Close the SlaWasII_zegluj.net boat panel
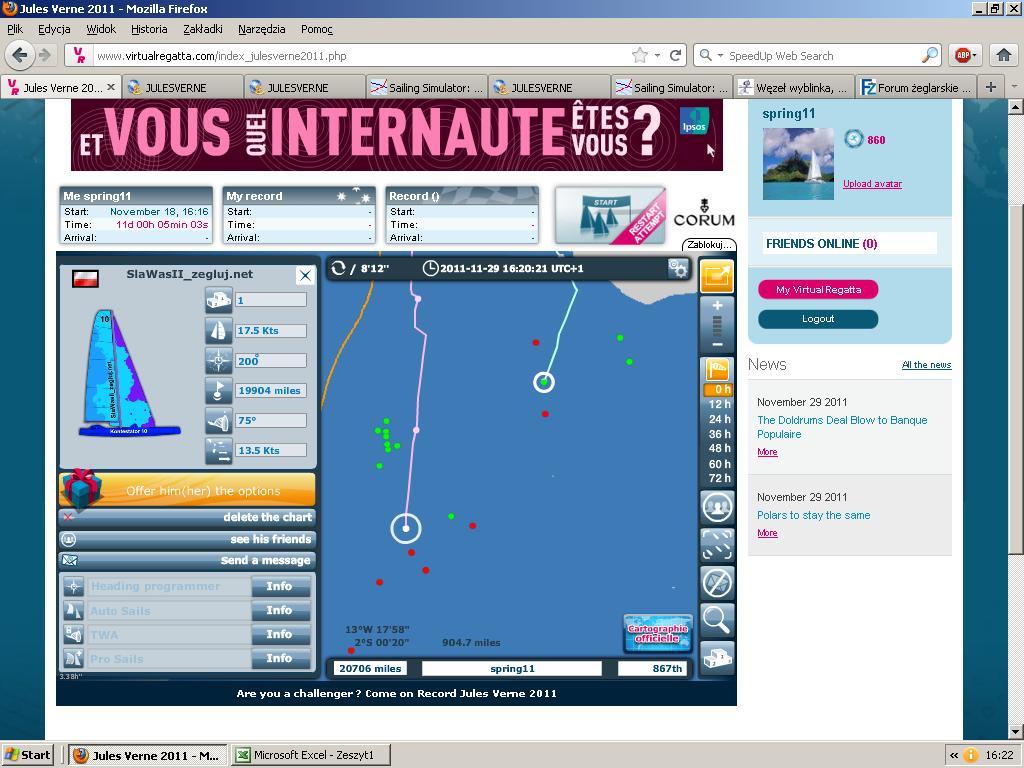Viewport: 1024px width, 768px height. pos(305,276)
